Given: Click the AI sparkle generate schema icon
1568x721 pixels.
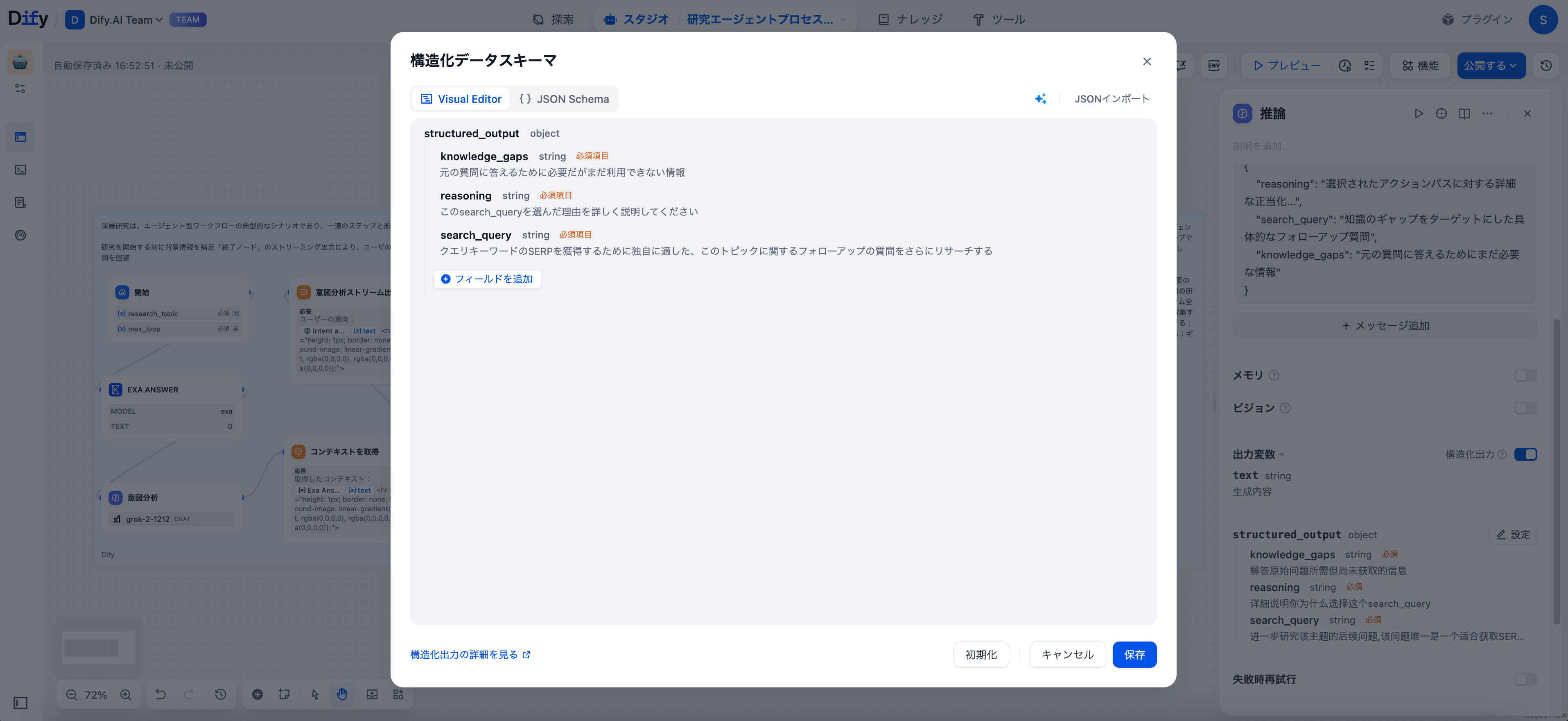Looking at the screenshot, I should [1040, 99].
